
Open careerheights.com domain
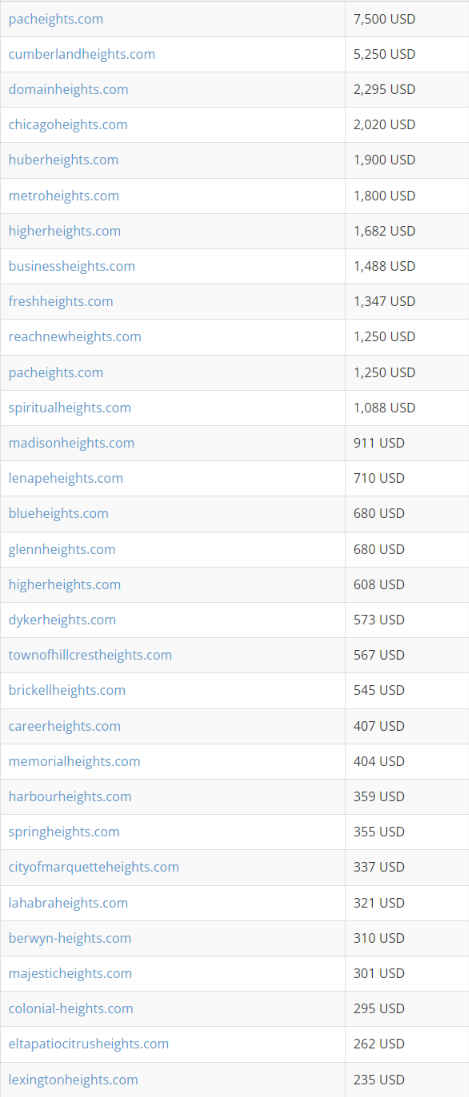coord(64,726)
